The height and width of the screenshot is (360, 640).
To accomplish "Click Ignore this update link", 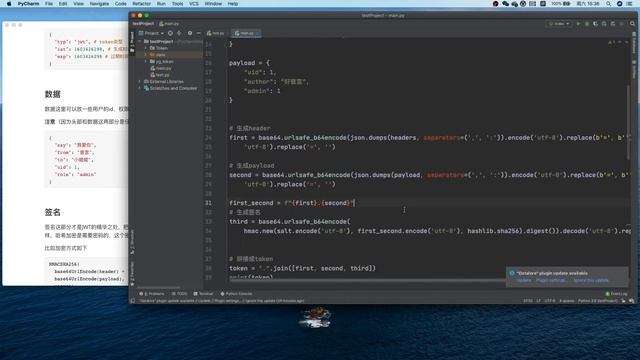I will [x=591, y=280].
